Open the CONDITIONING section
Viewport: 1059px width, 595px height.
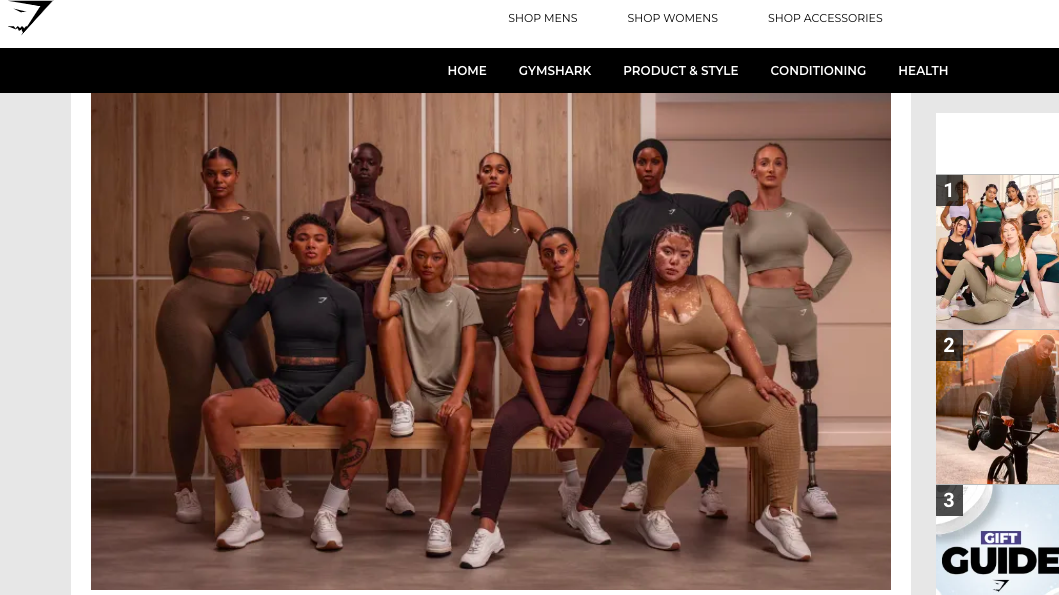[x=818, y=70]
